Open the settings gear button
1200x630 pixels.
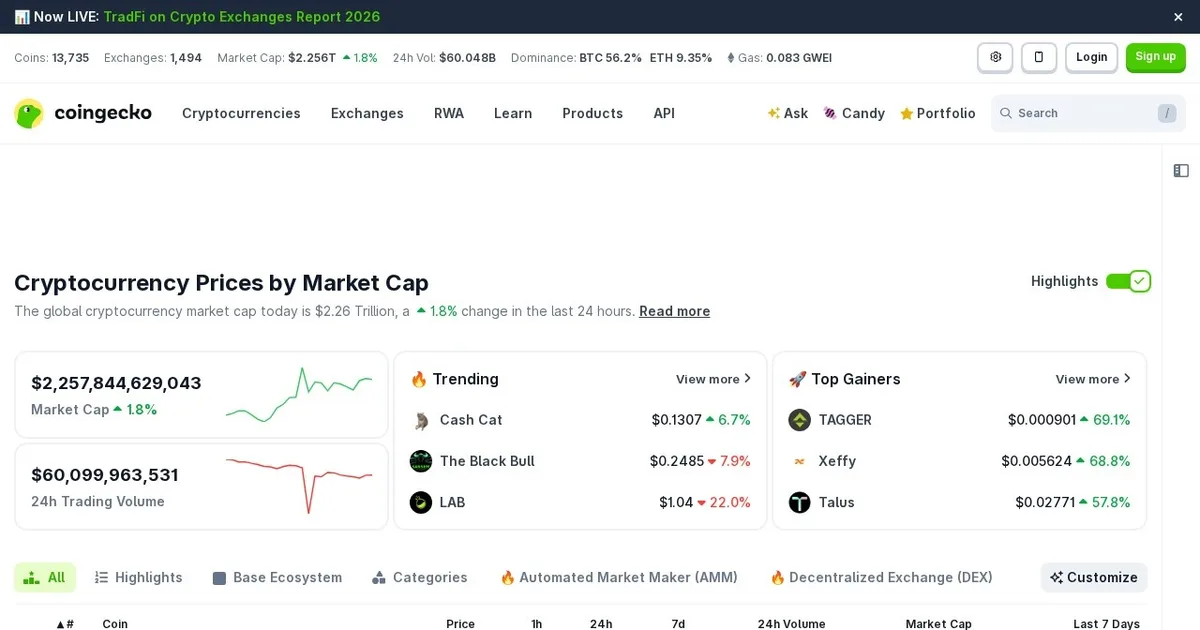pos(995,57)
